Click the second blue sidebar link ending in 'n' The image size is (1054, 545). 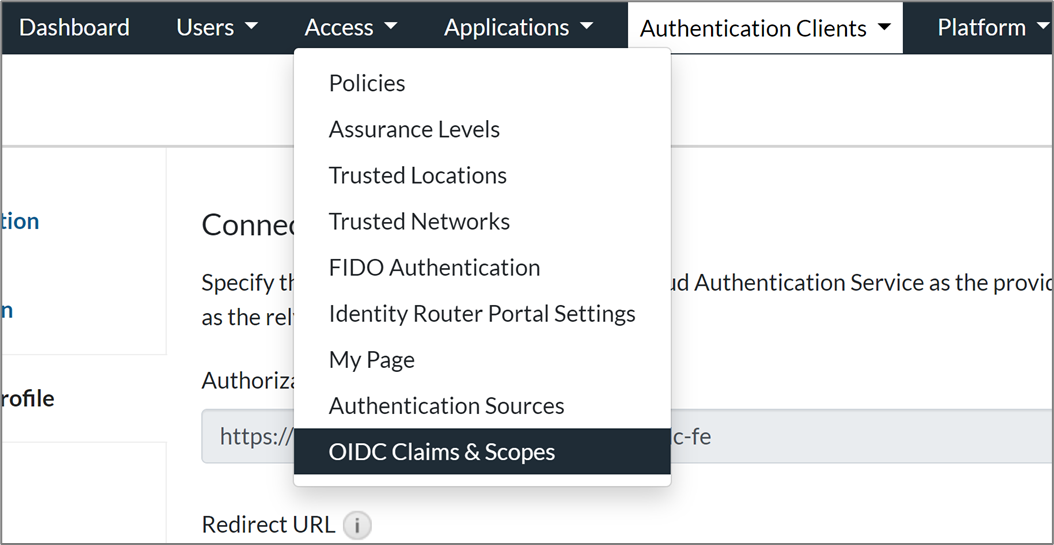click(7, 310)
